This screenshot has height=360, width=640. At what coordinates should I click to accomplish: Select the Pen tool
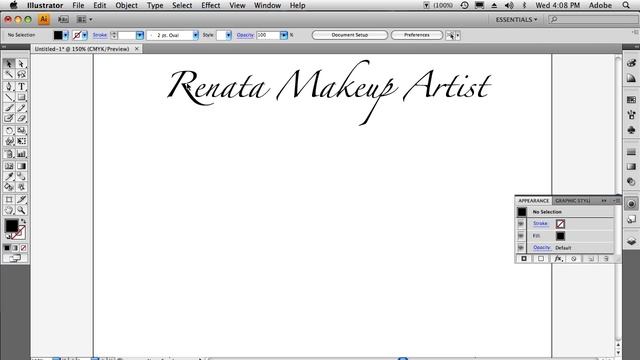(x=9, y=87)
